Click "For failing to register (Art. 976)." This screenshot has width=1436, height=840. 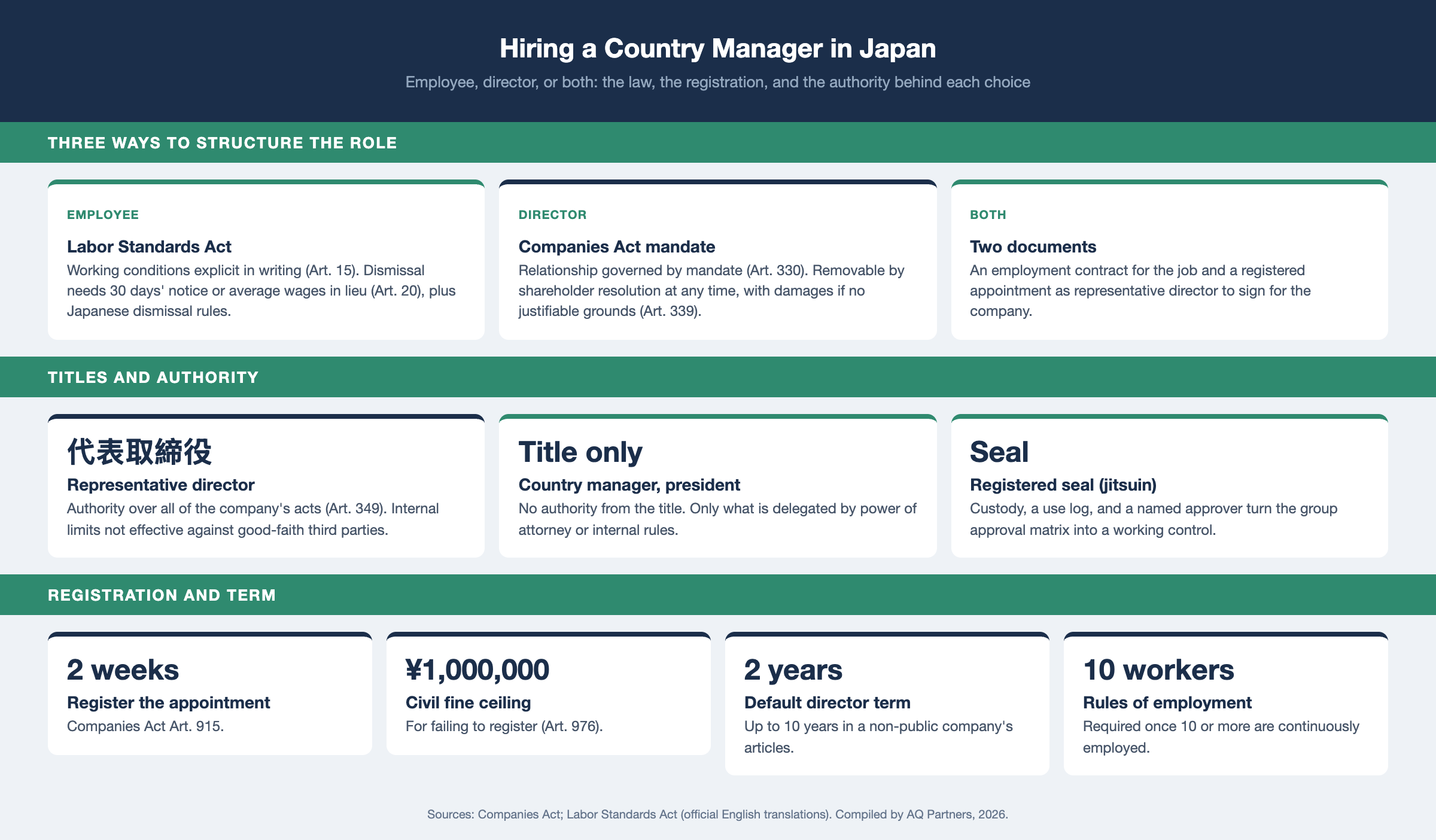504,726
